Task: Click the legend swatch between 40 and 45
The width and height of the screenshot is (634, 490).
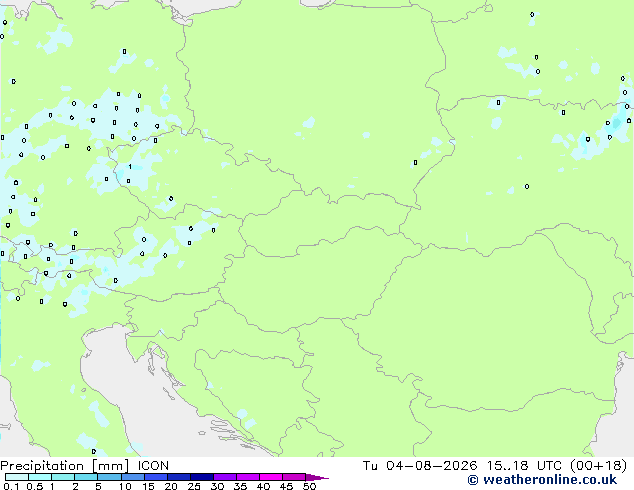Action: [271, 477]
